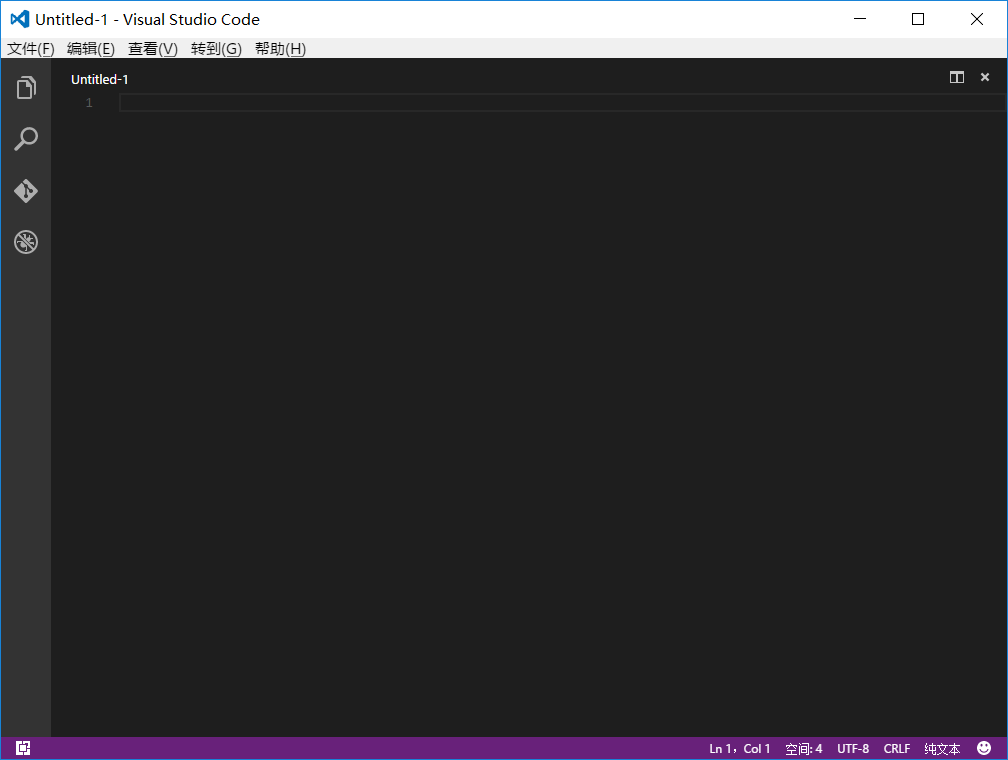Close the Visual Studio Code window
The image size is (1008, 760).
click(976, 19)
